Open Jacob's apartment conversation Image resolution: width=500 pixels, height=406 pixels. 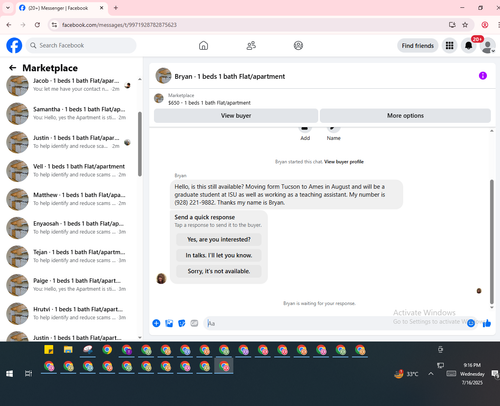[70, 85]
